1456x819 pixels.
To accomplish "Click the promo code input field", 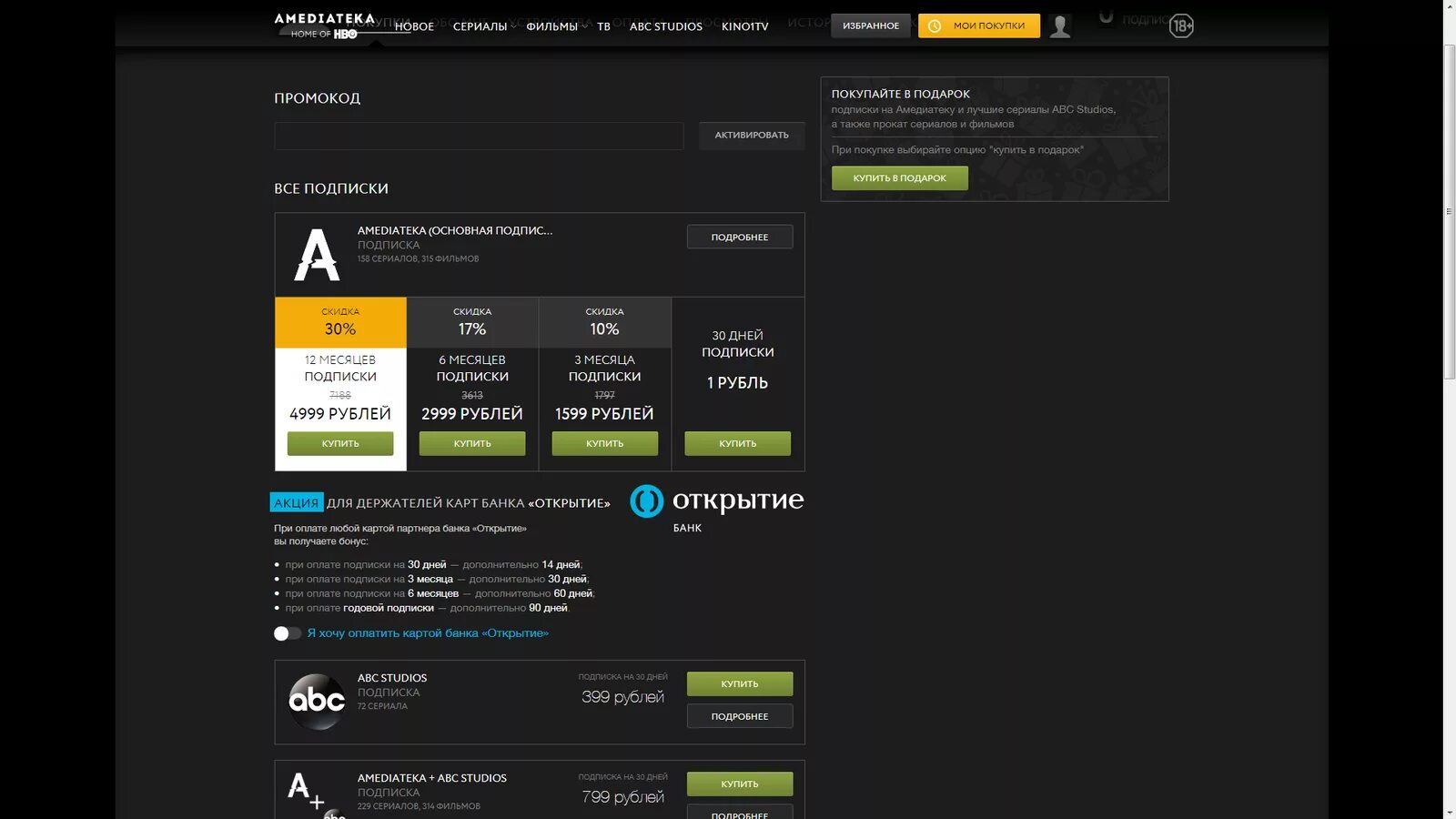I will (x=479, y=136).
